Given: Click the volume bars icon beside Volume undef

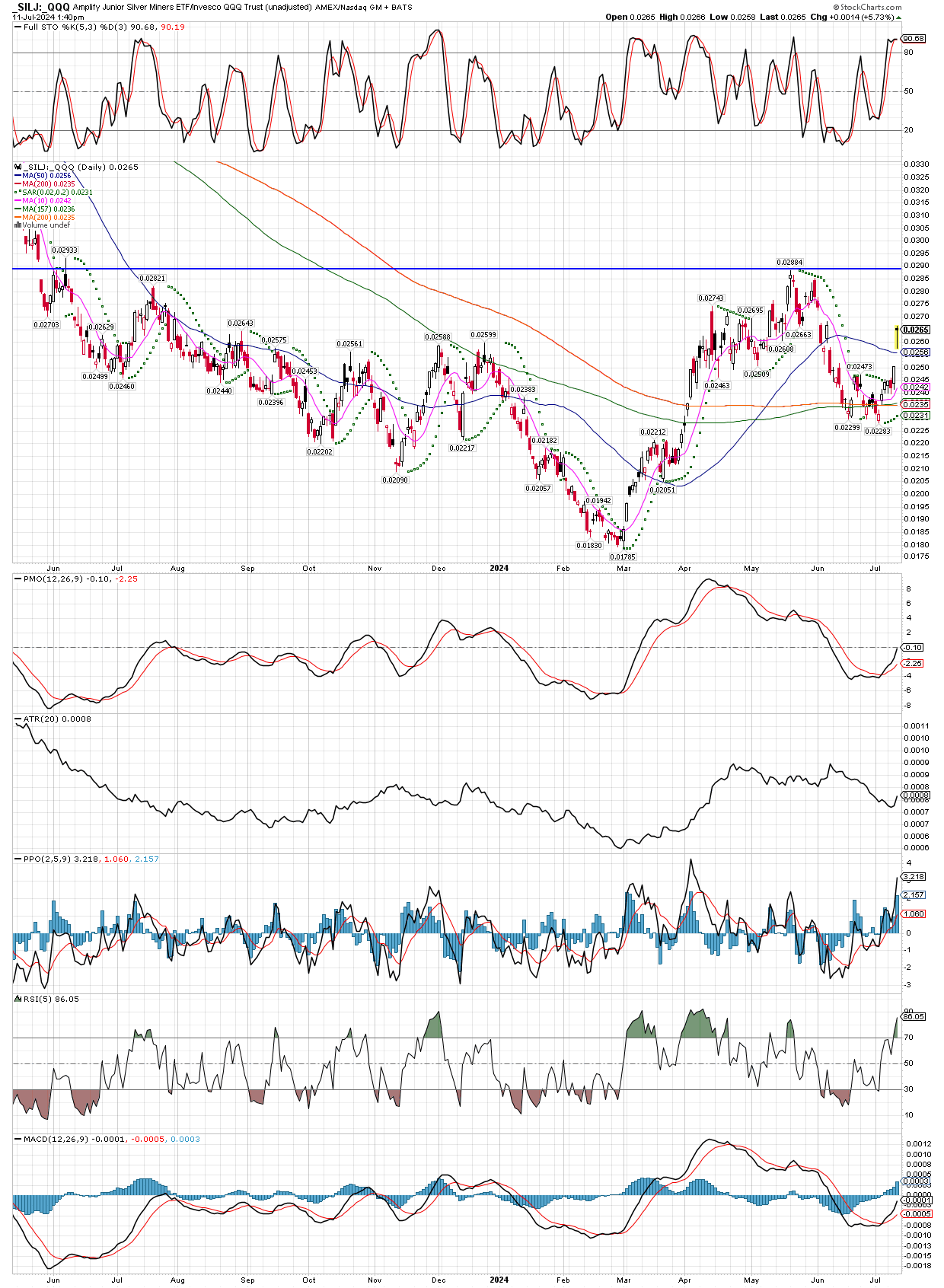Looking at the screenshot, I should [18, 225].
